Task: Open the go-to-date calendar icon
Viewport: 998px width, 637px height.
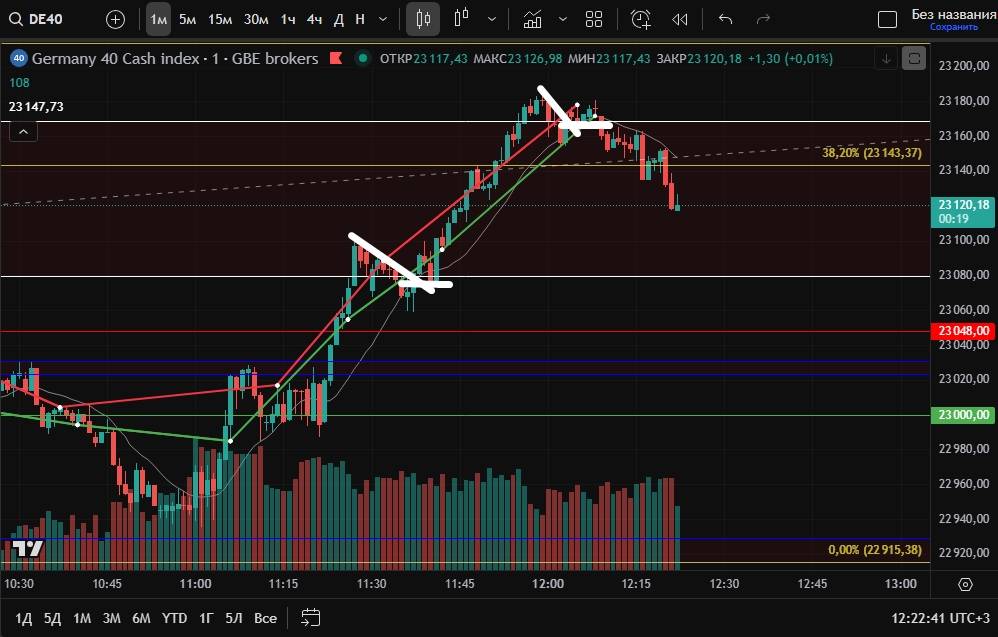Action: point(311,618)
